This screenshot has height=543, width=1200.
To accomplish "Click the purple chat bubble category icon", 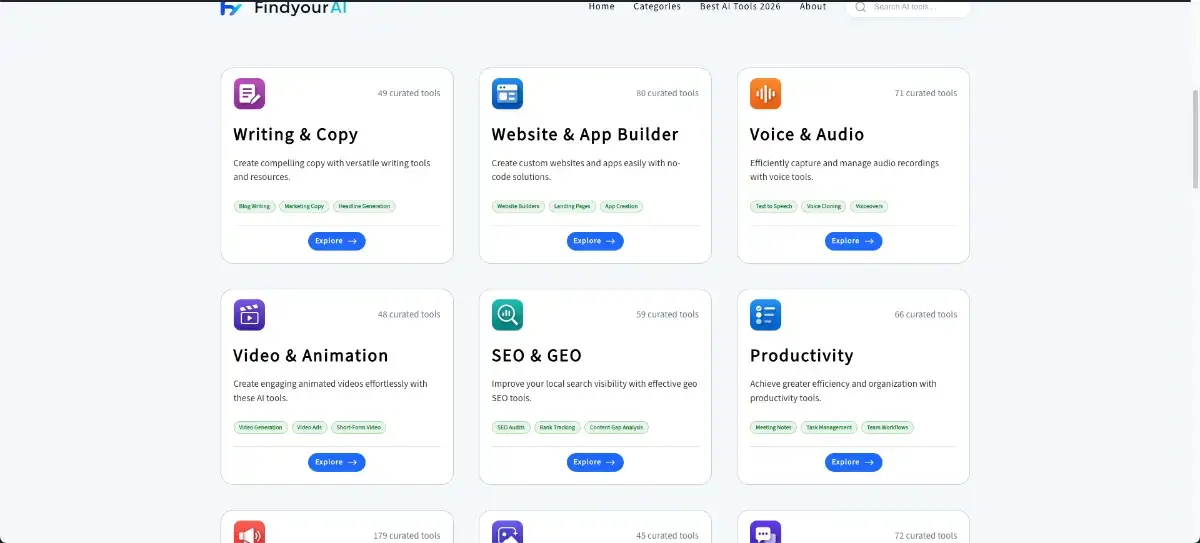I will (x=765, y=532).
